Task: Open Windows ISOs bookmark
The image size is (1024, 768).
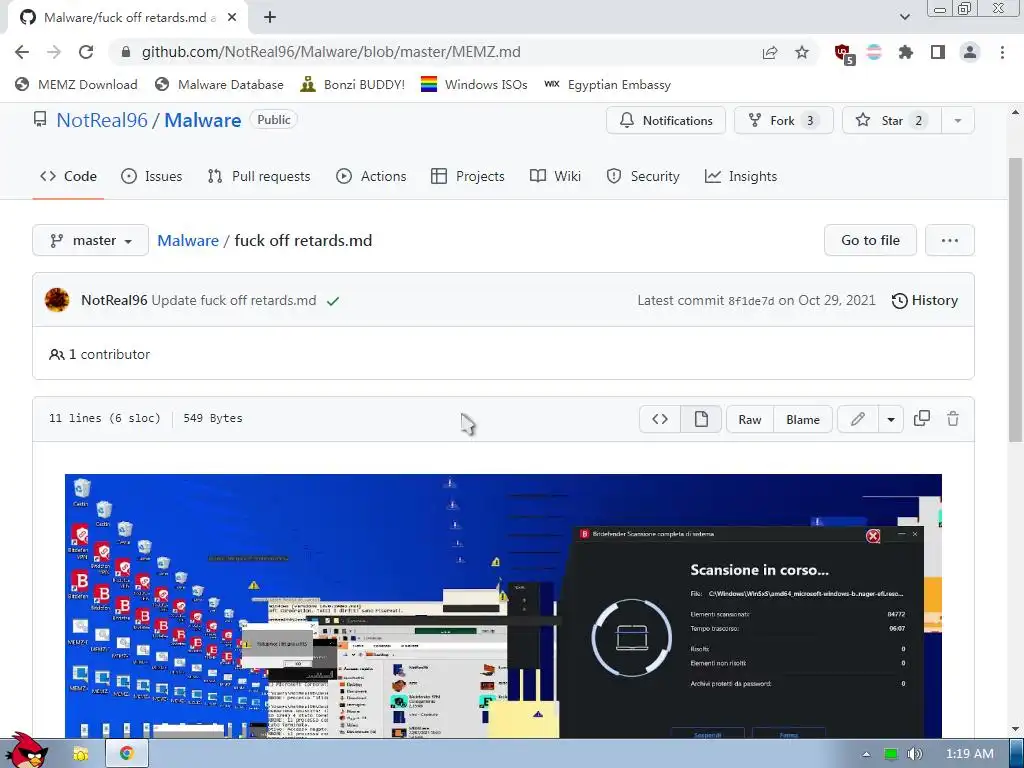Action: 474,85
